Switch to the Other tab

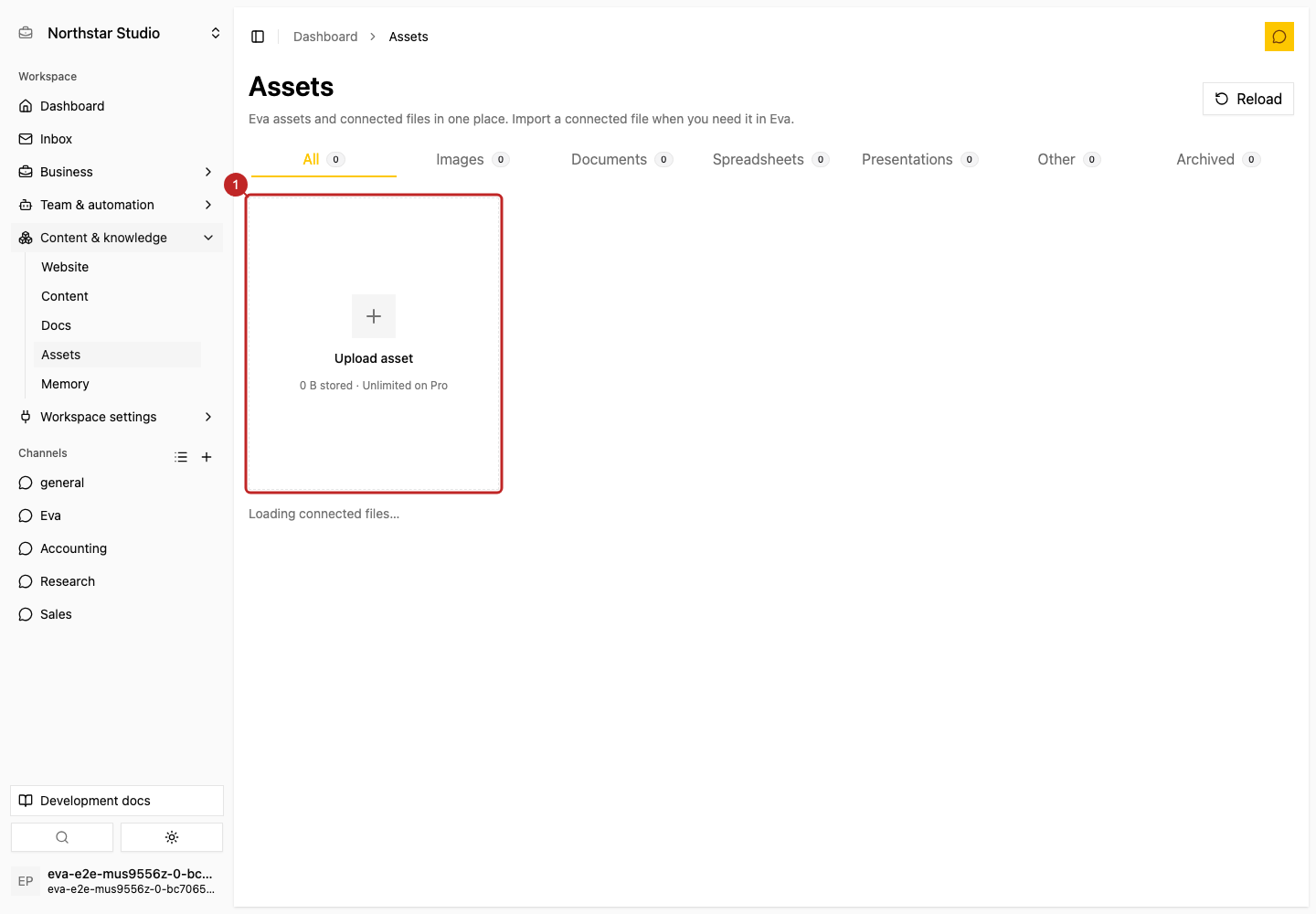click(x=1068, y=159)
